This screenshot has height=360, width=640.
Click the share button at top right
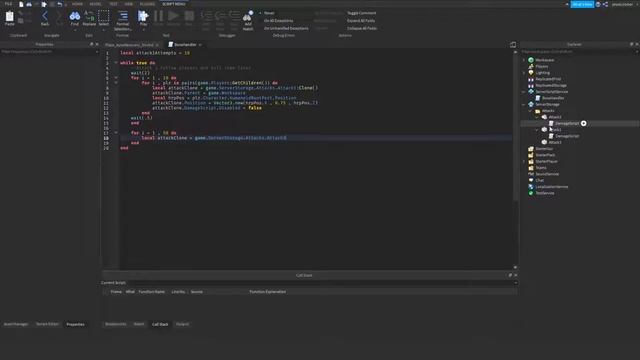point(605,4)
